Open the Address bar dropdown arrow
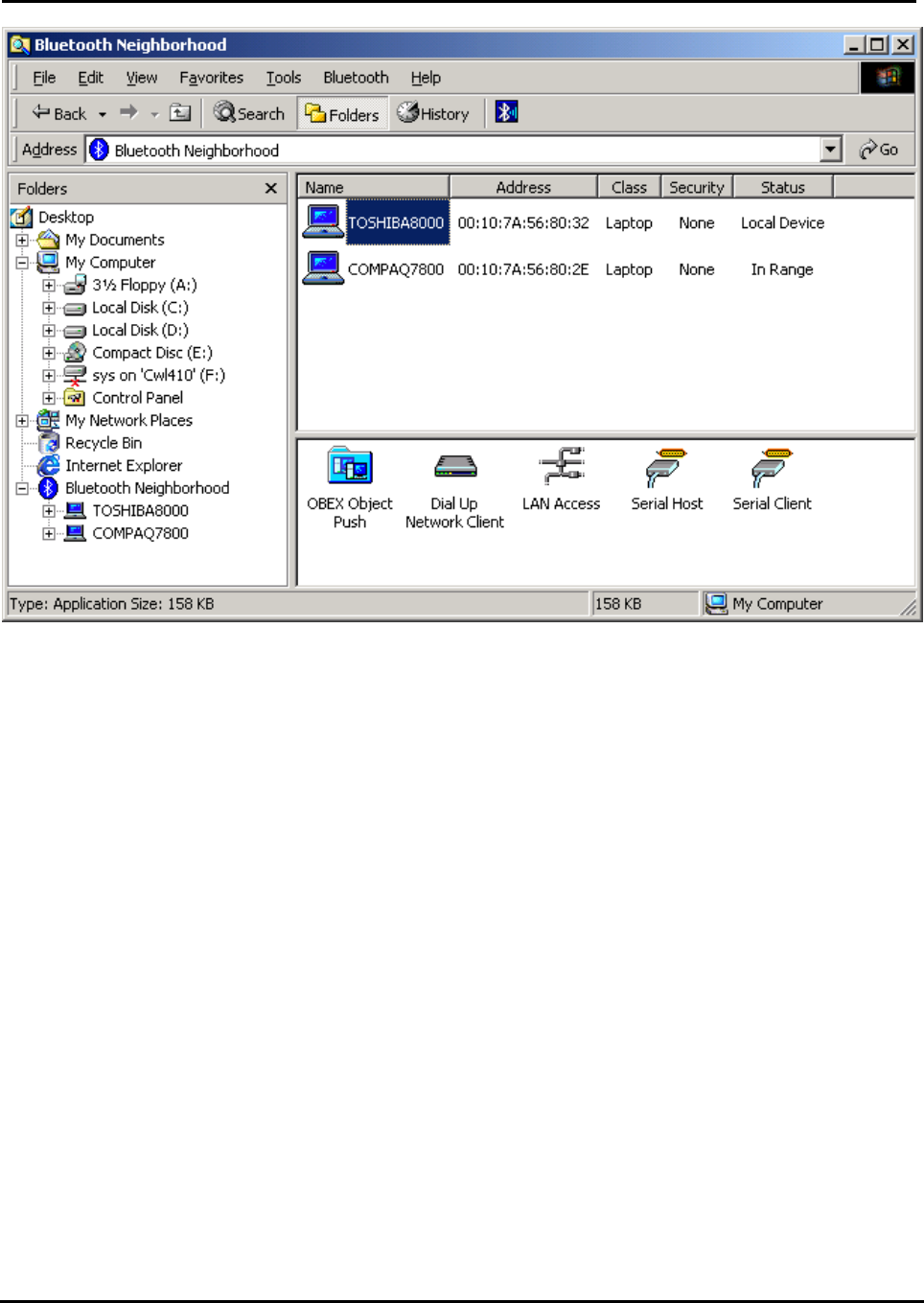Screen dimensions: 924x1303 tap(831, 150)
